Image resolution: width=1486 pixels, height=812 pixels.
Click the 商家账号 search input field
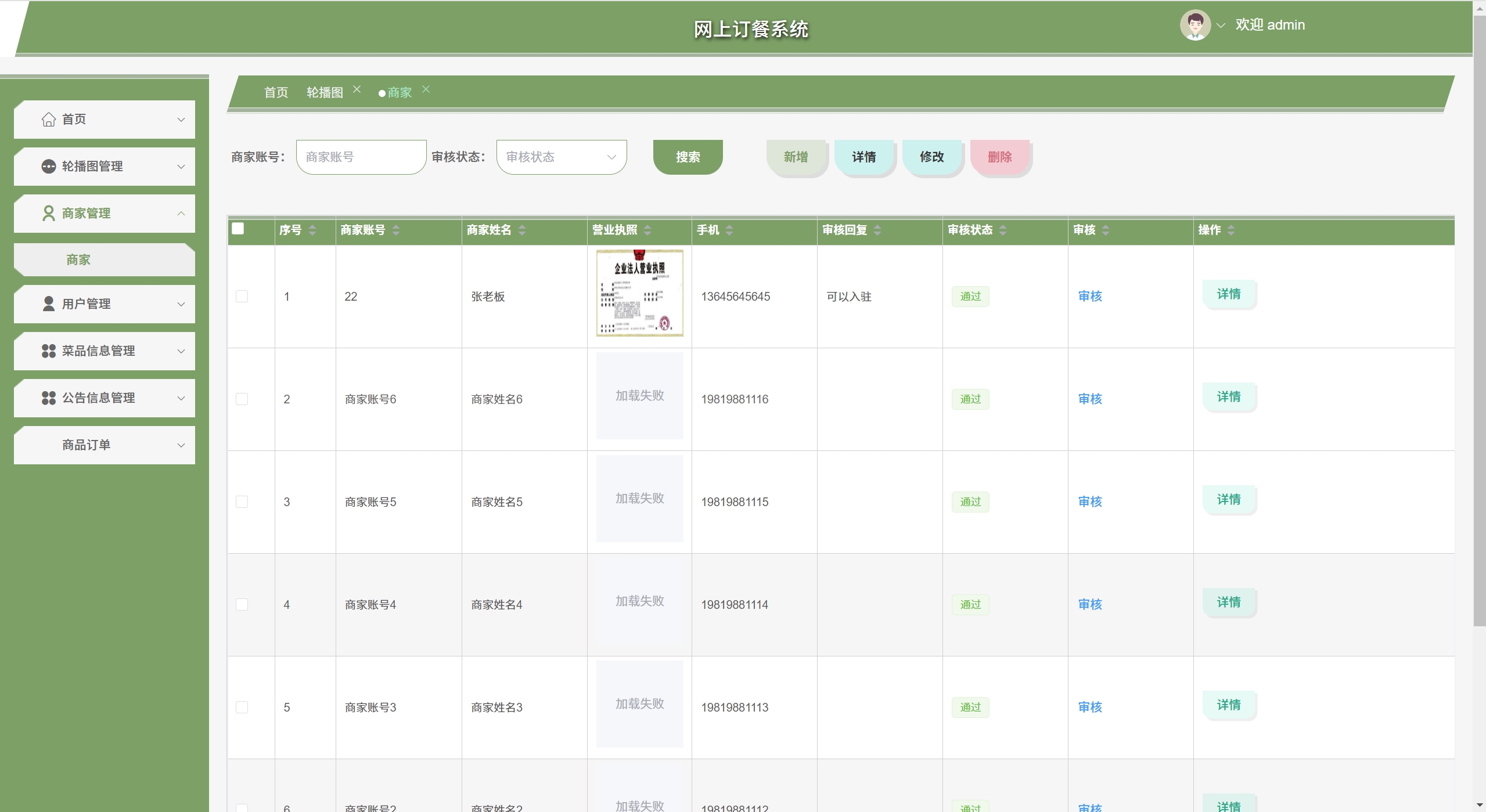click(x=361, y=157)
